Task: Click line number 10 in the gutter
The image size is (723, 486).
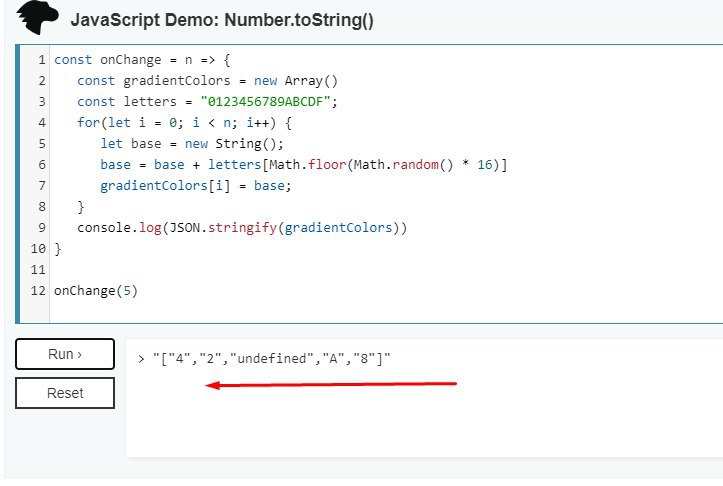Action: pyautogui.click(x=38, y=249)
